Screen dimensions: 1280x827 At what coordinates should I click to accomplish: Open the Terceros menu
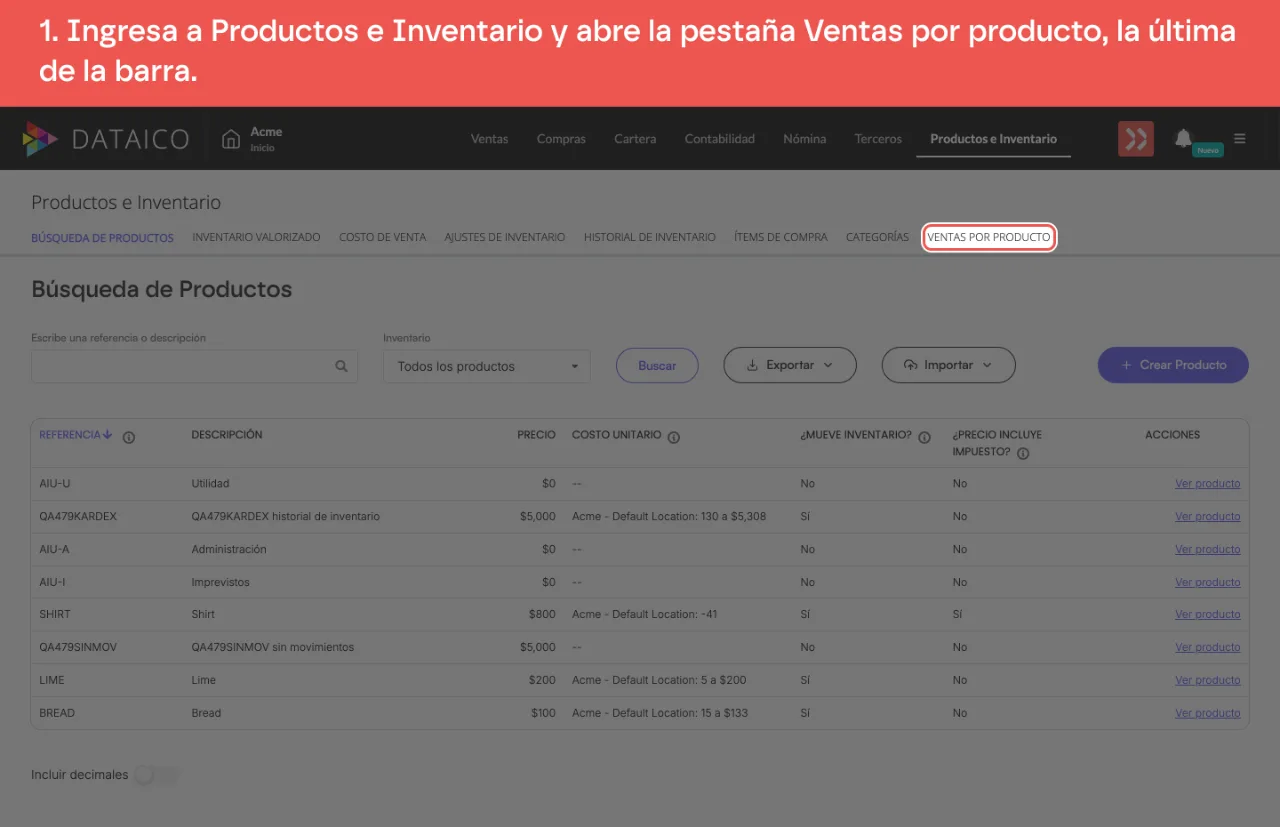pos(878,139)
